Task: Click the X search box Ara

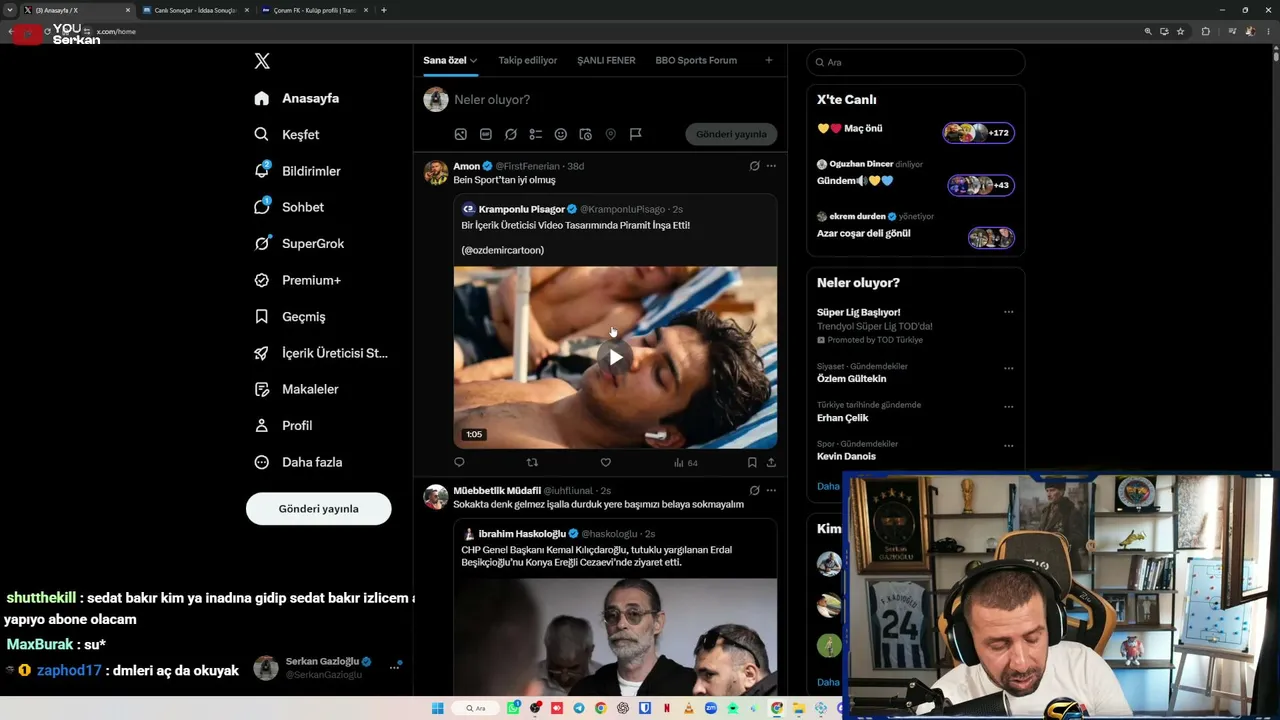Action: point(916,62)
